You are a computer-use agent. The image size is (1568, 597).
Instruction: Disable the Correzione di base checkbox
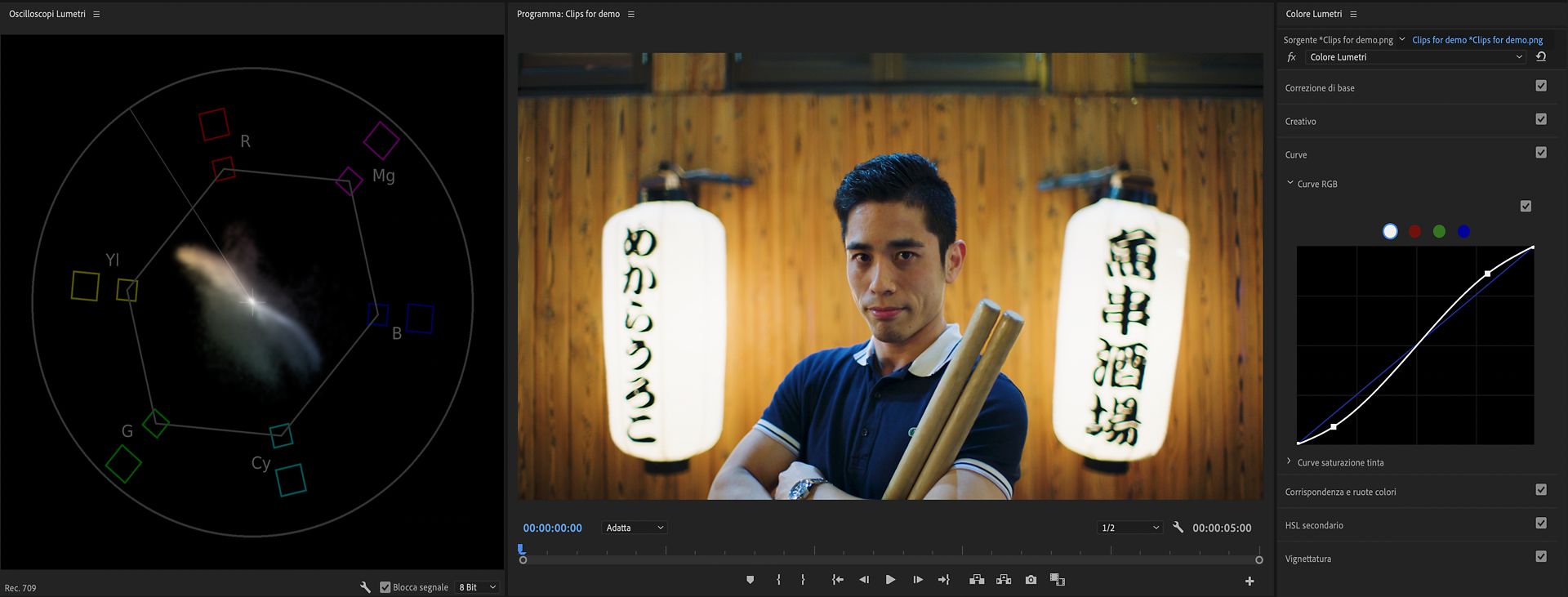pyautogui.click(x=1540, y=87)
